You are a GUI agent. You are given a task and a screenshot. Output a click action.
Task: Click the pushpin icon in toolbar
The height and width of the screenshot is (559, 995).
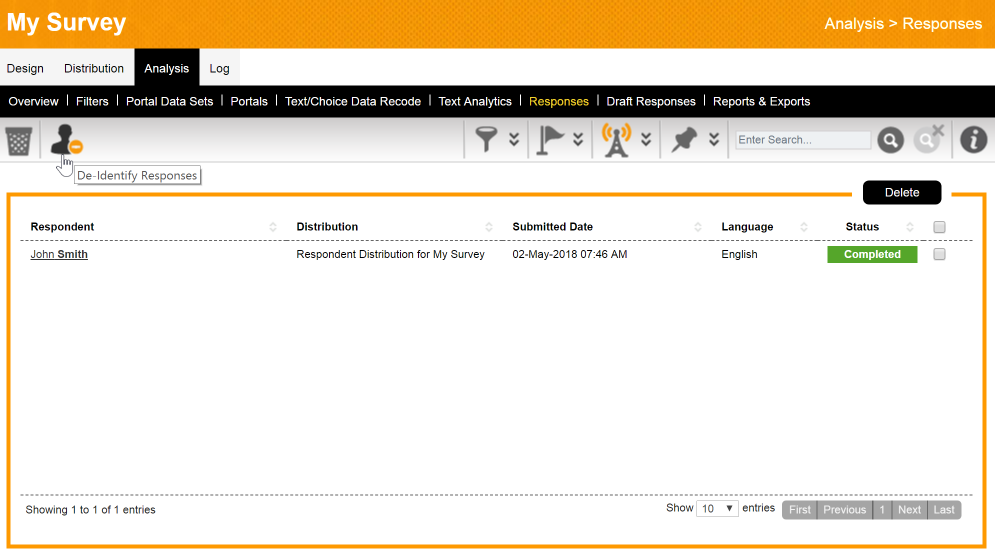[684, 140]
